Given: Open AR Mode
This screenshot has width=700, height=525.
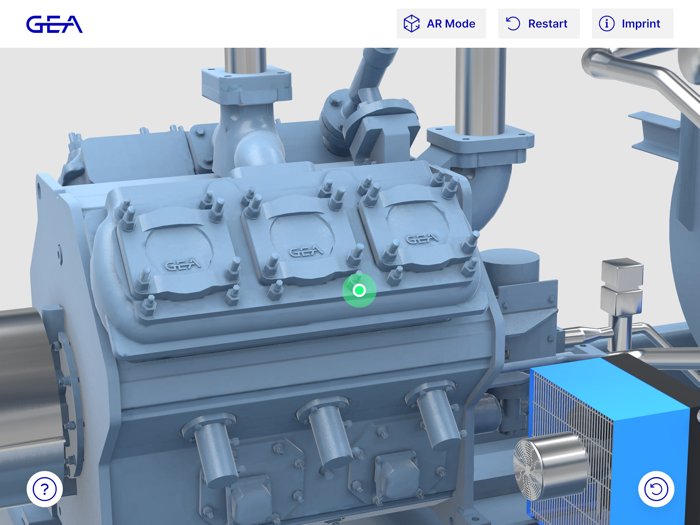Looking at the screenshot, I should (x=441, y=24).
